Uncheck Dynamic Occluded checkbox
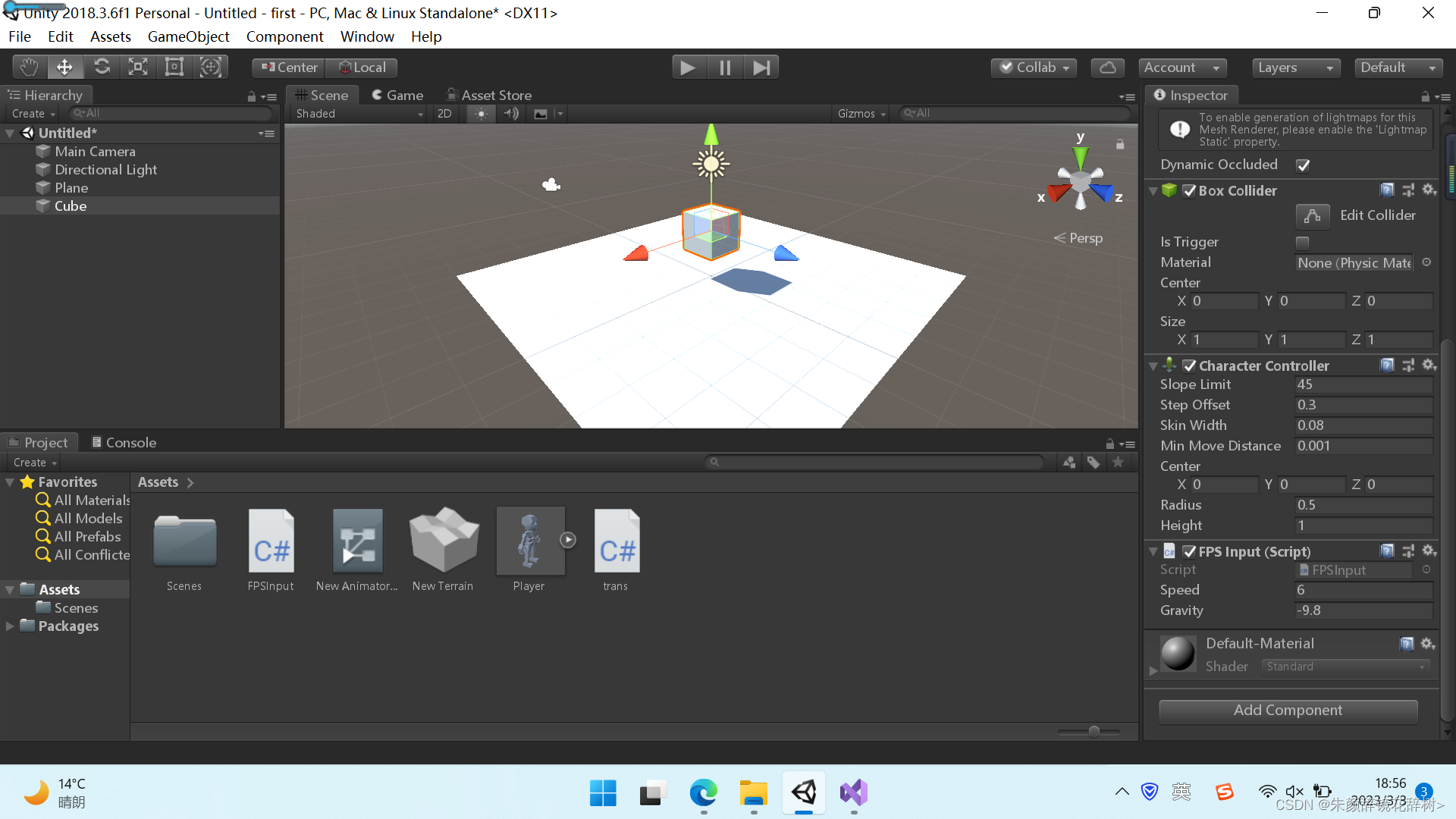The height and width of the screenshot is (819, 1456). [1303, 165]
